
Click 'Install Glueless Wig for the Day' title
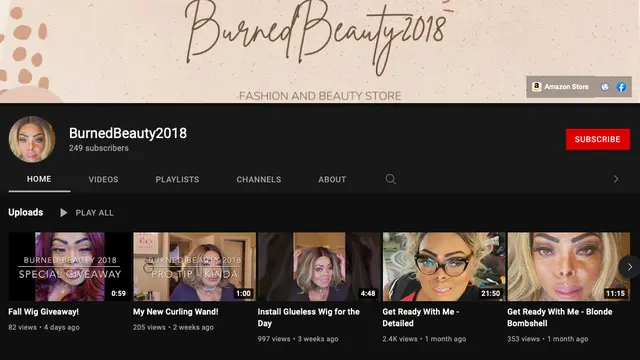[309, 318]
